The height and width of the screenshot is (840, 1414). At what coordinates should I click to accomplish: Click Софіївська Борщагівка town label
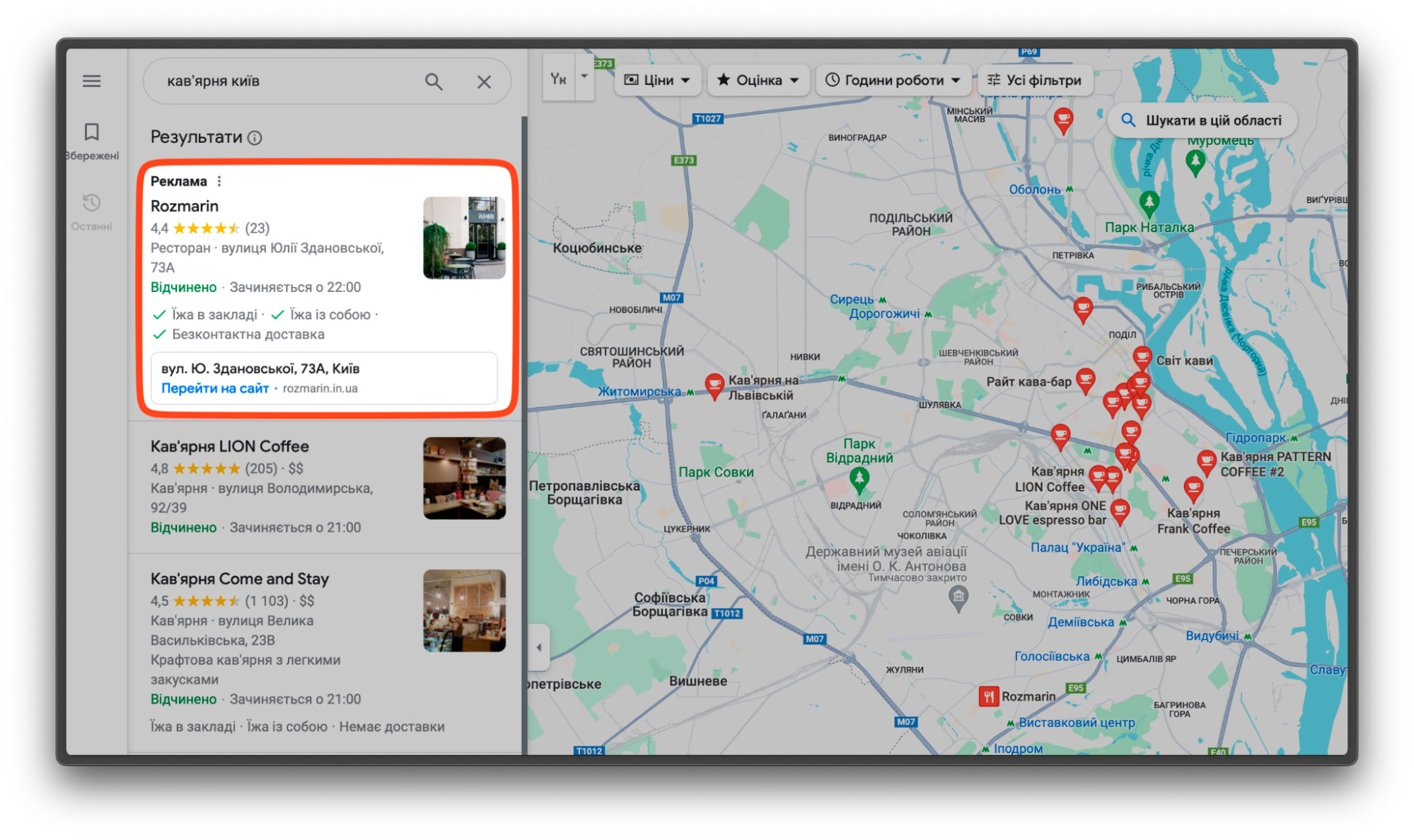[670, 605]
